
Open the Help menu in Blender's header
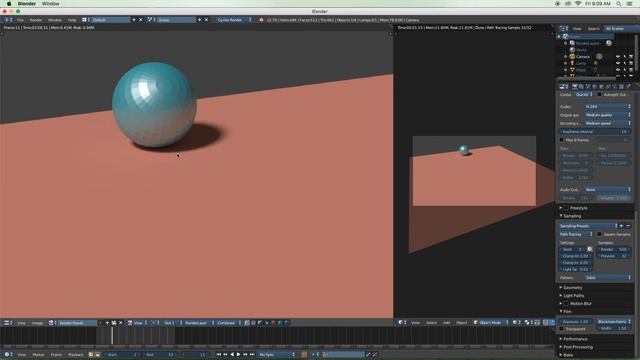pos(72,20)
